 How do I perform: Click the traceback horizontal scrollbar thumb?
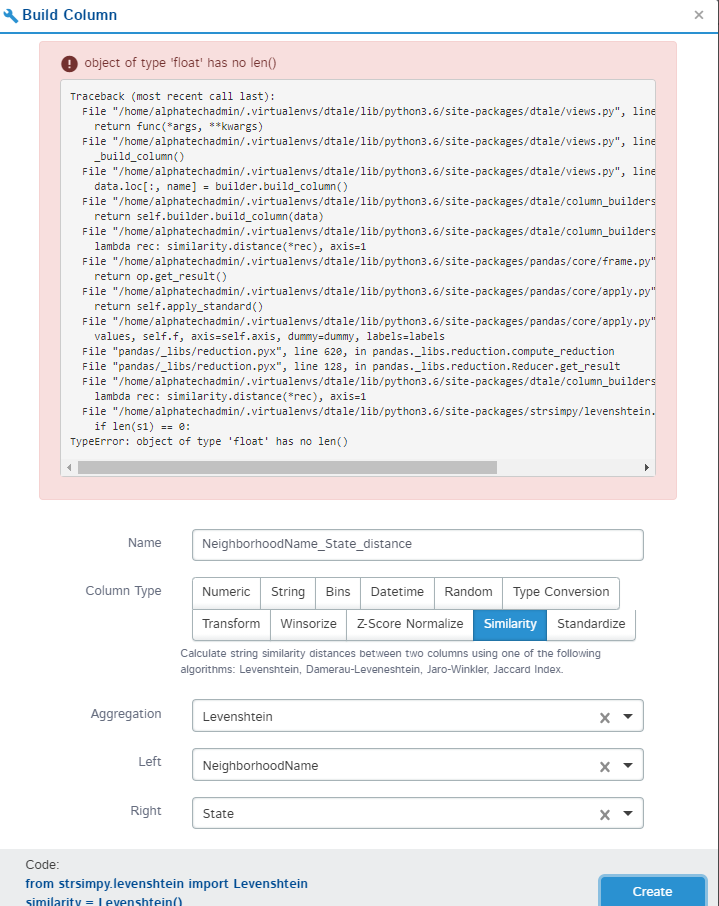[x=287, y=467]
